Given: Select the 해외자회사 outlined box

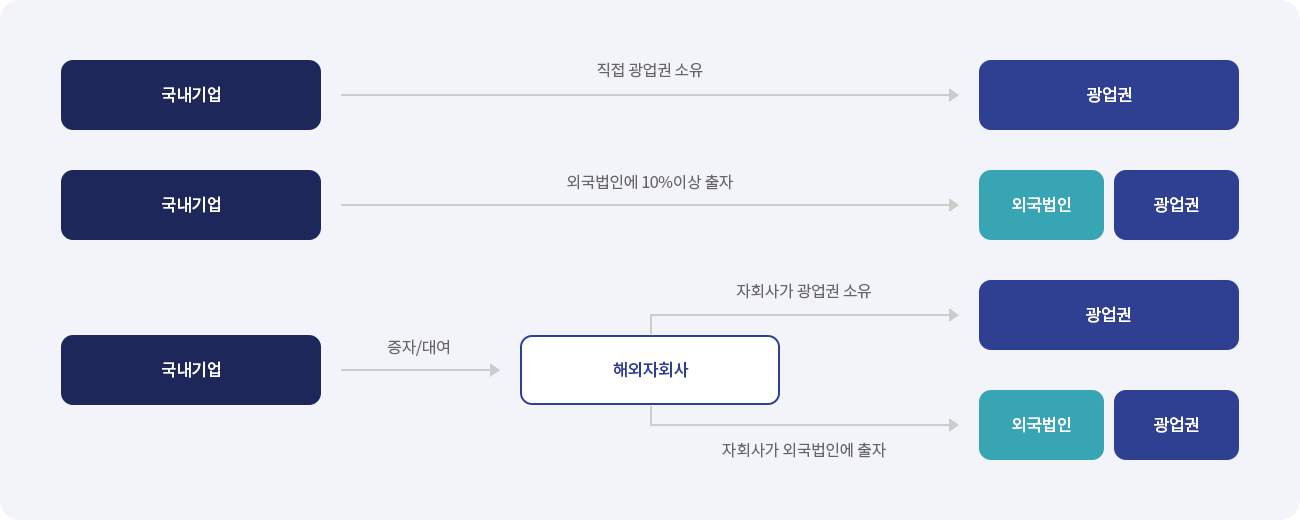Looking at the screenshot, I should click(650, 370).
